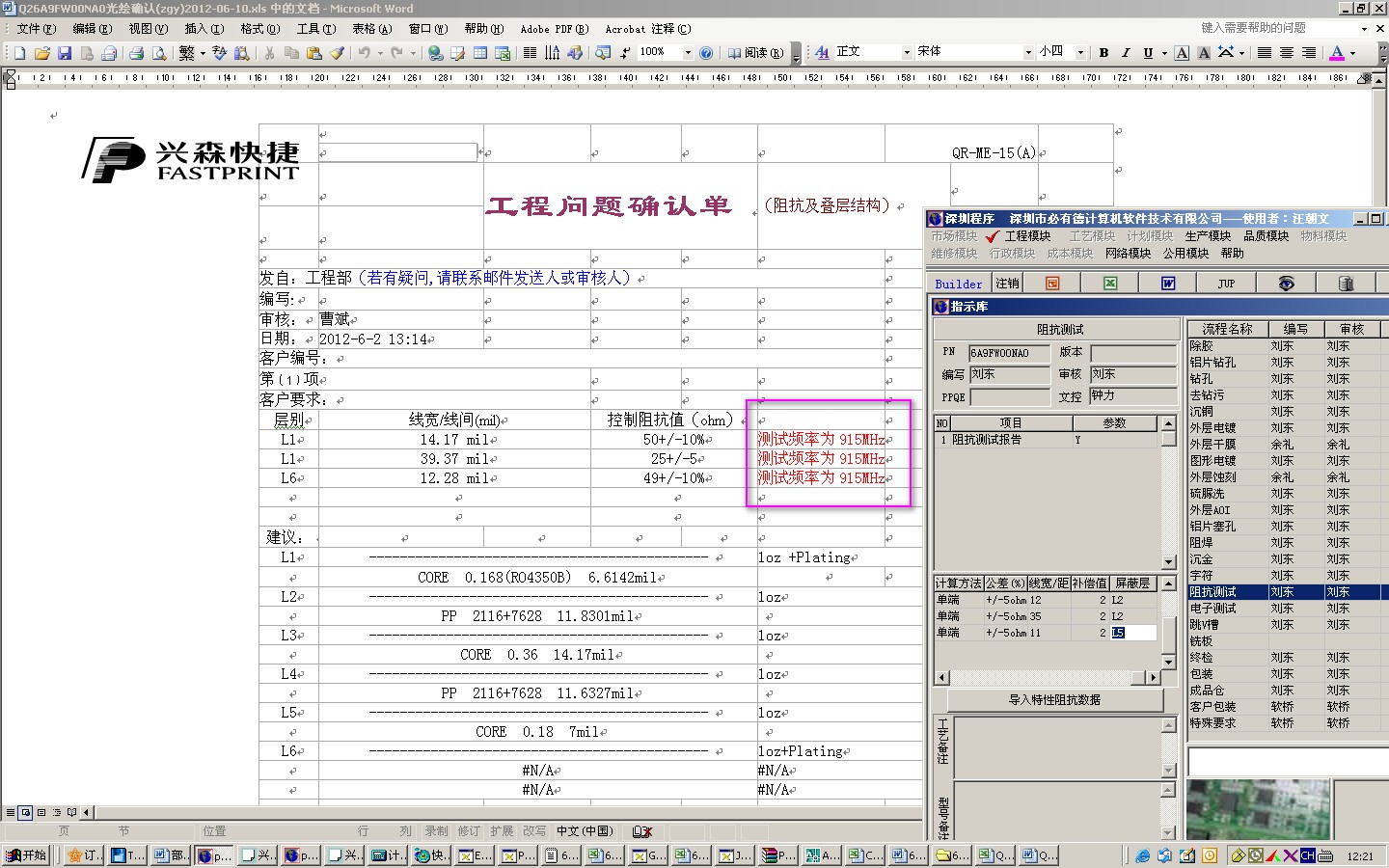The height and width of the screenshot is (868, 1389).
Task: Click the Word Help question mark icon
Action: (x=705, y=53)
